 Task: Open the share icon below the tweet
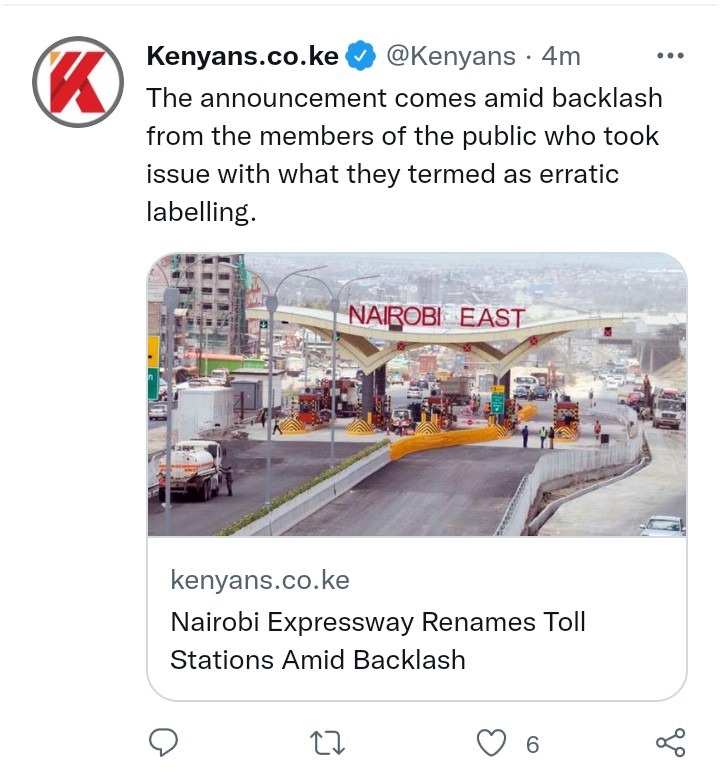point(671,742)
